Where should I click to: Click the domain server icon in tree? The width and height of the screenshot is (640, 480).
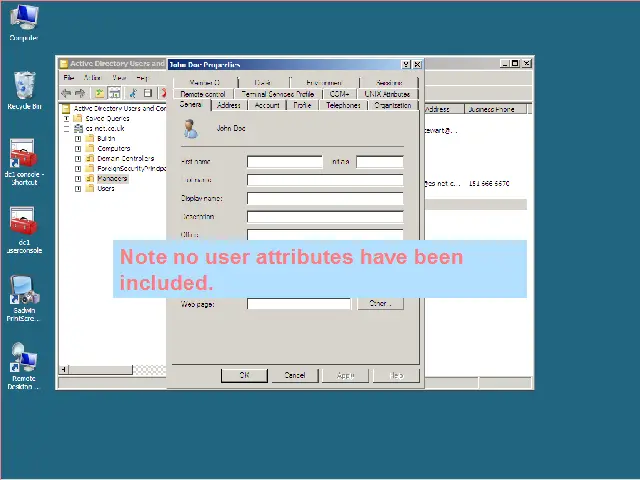pyautogui.click(x=78, y=129)
